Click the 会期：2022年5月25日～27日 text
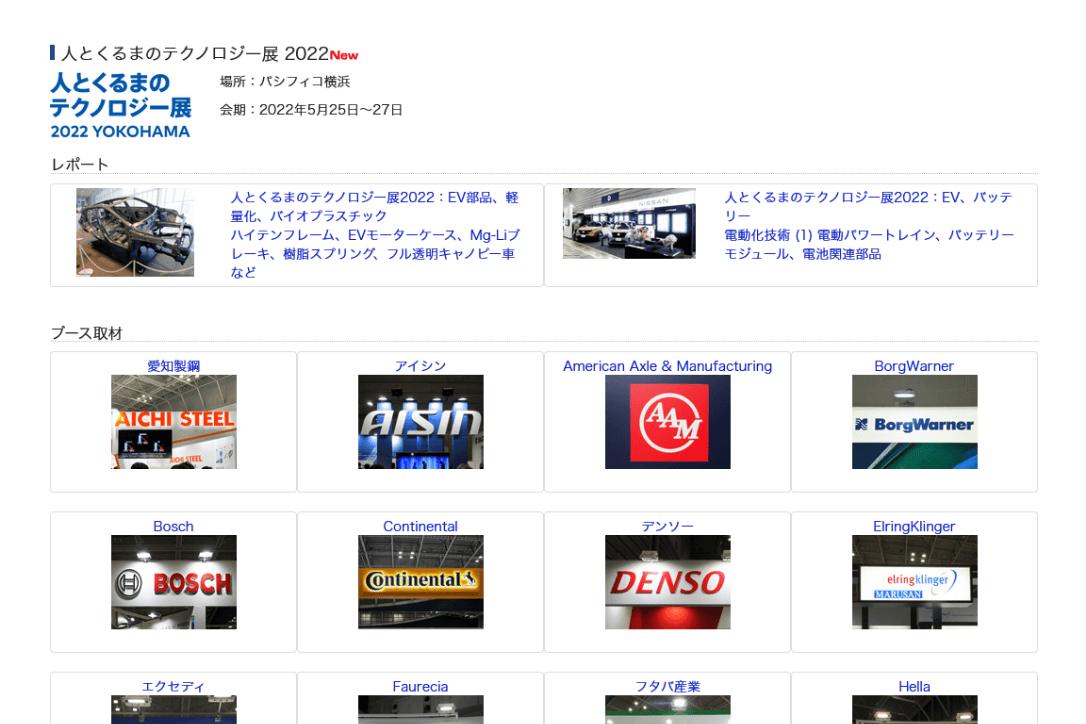1086x724 pixels. click(x=311, y=109)
